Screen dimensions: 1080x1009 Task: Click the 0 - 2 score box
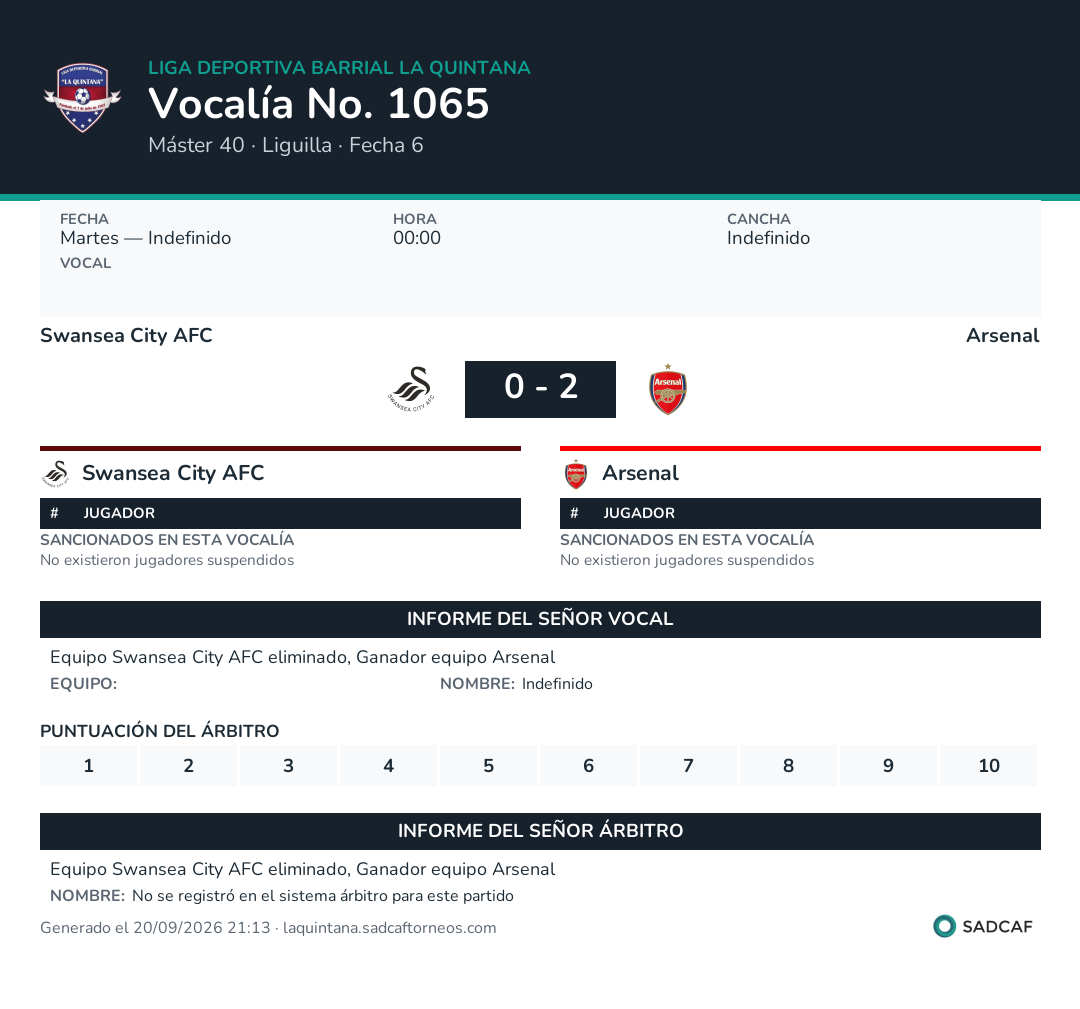pyautogui.click(x=540, y=389)
